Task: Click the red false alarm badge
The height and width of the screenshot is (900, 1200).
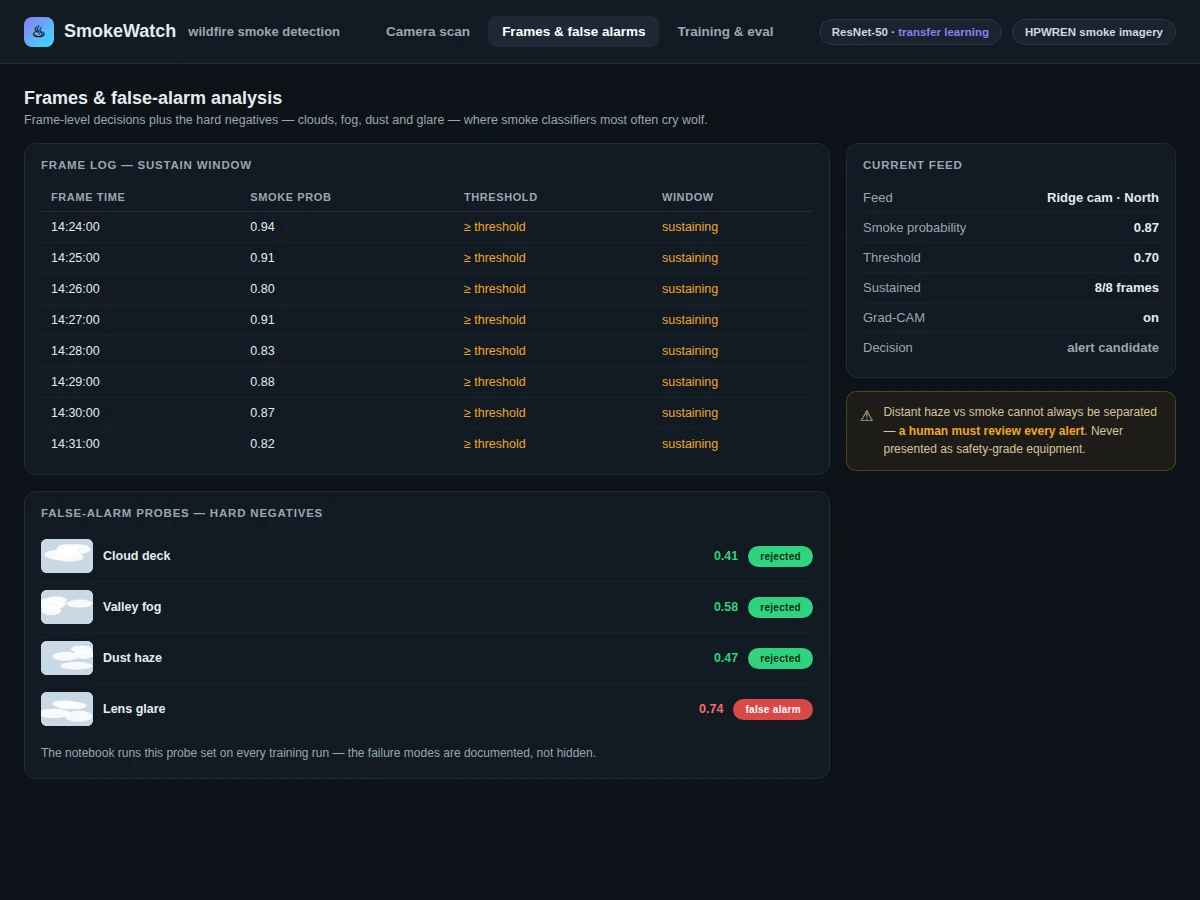Action: point(773,709)
